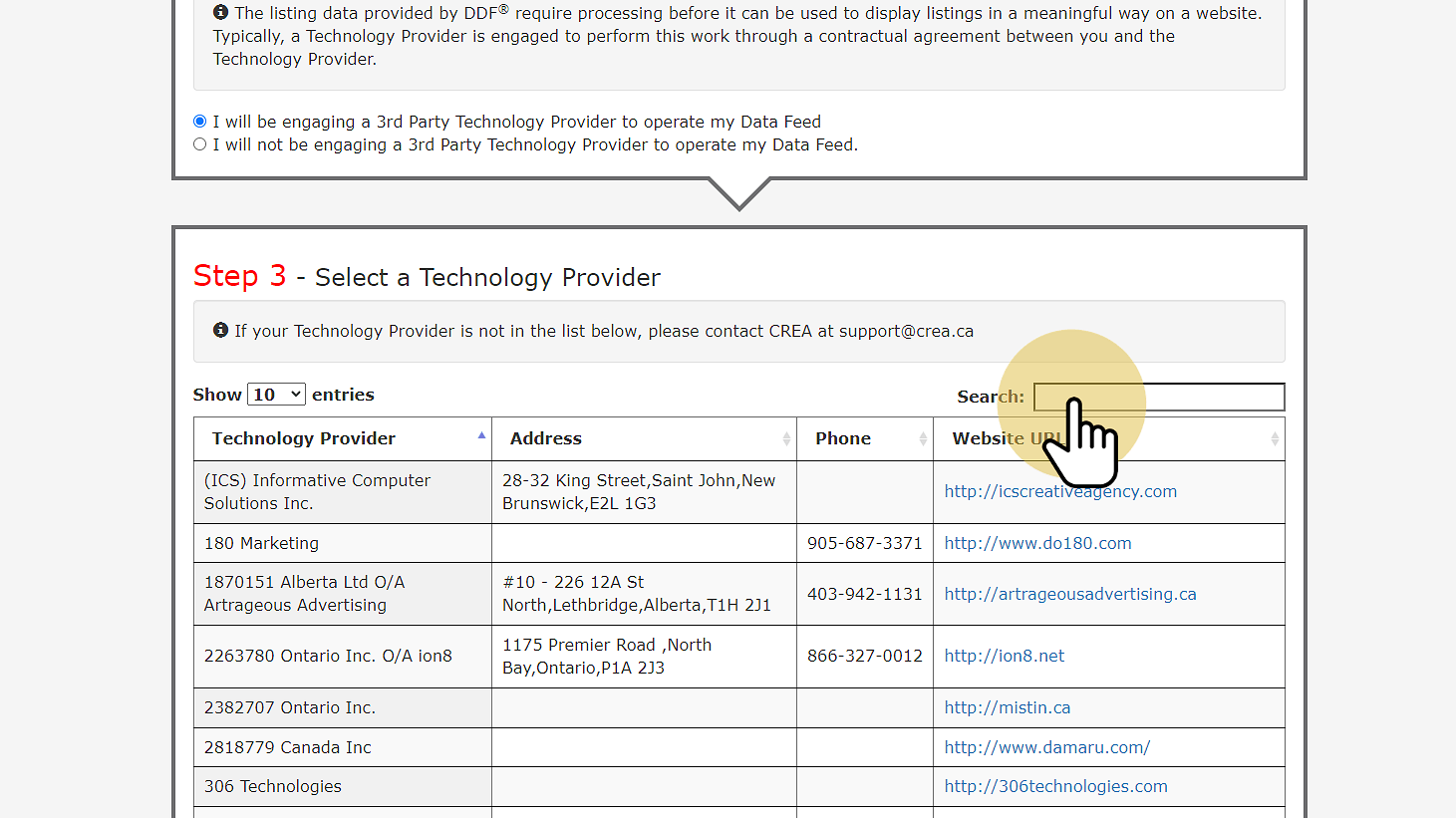Click the provider Search input field
Screen dimensions: 1456x818
coord(1159,397)
